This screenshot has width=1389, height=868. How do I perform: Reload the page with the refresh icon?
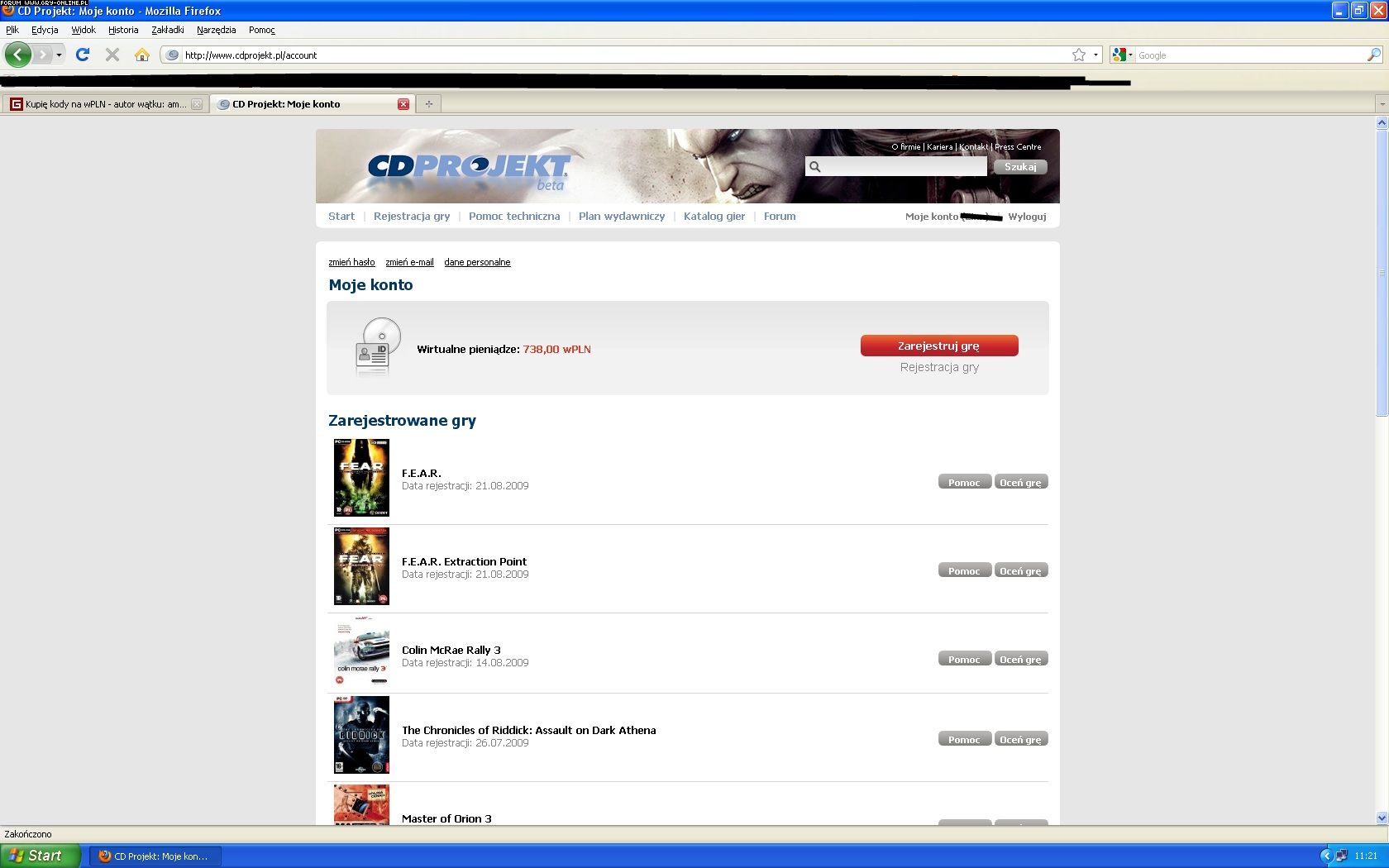[x=83, y=55]
